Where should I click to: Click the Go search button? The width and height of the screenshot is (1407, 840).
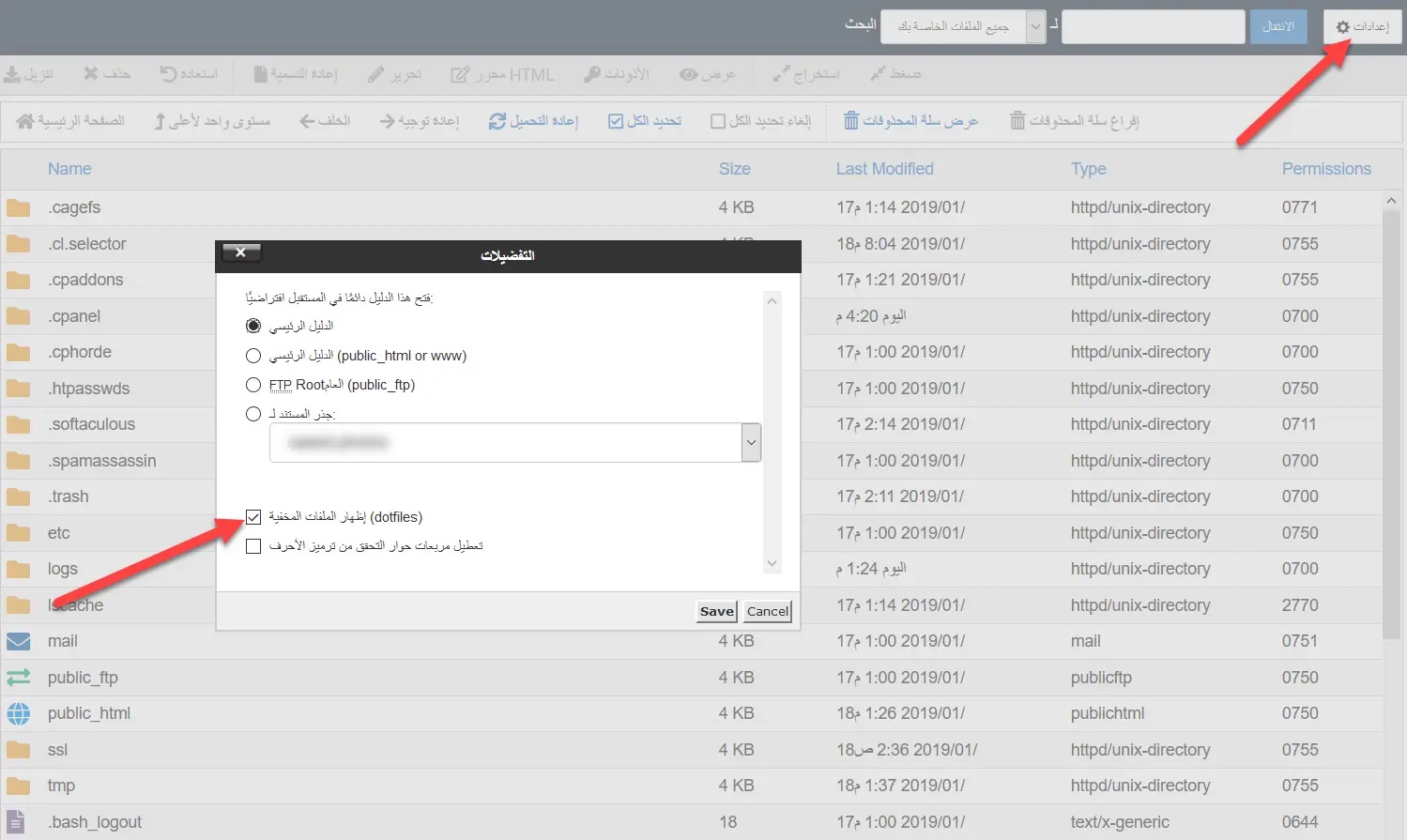click(1277, 26)
